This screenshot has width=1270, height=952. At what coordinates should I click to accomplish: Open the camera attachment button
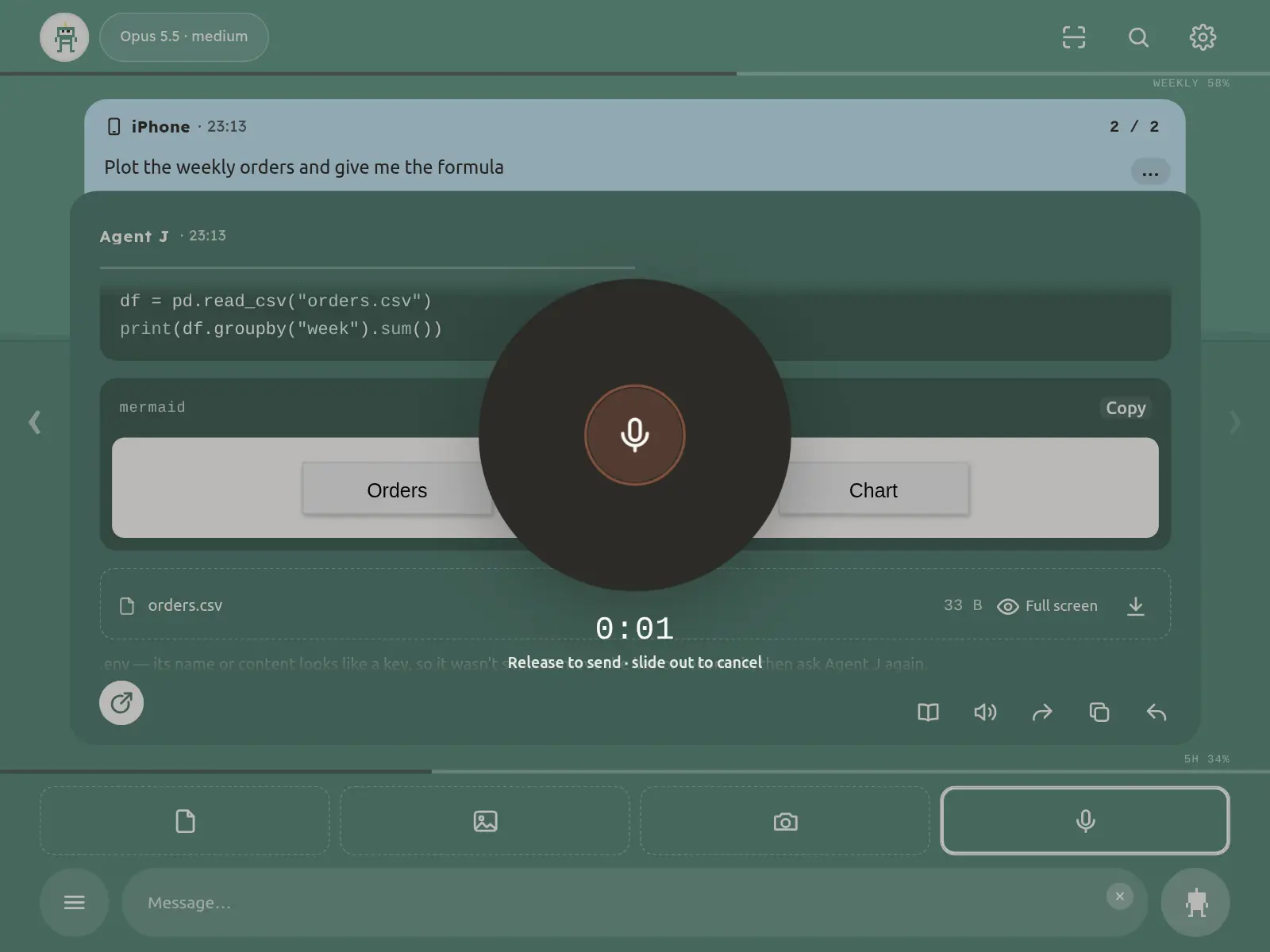pos(785,821)
